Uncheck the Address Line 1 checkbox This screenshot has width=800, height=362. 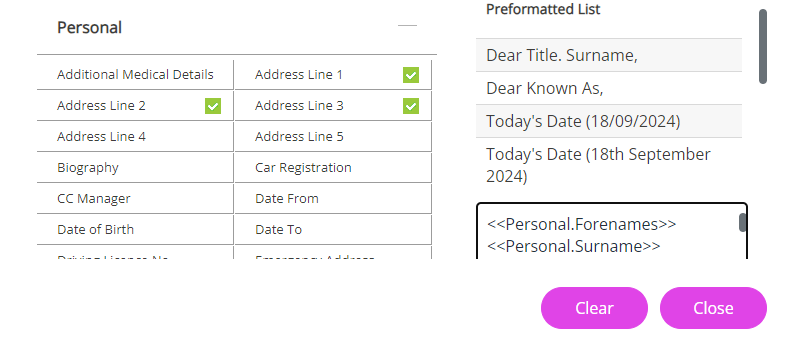tap(411, 75)
